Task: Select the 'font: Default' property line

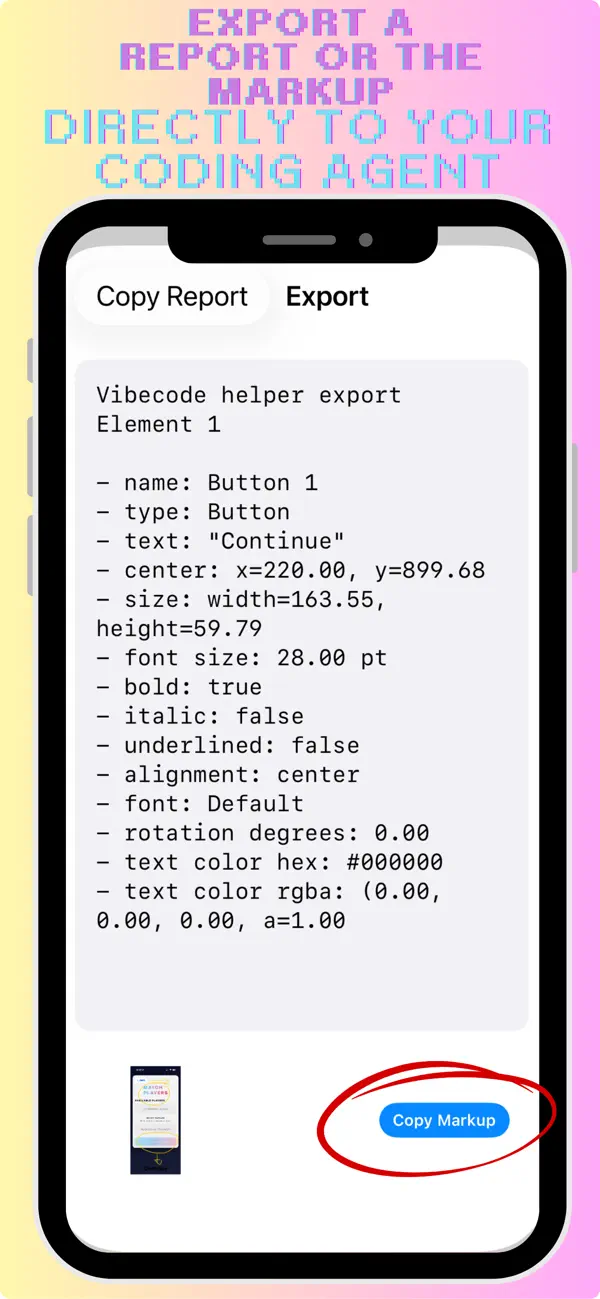Action: pyautogui.click(x=196, y=803)
